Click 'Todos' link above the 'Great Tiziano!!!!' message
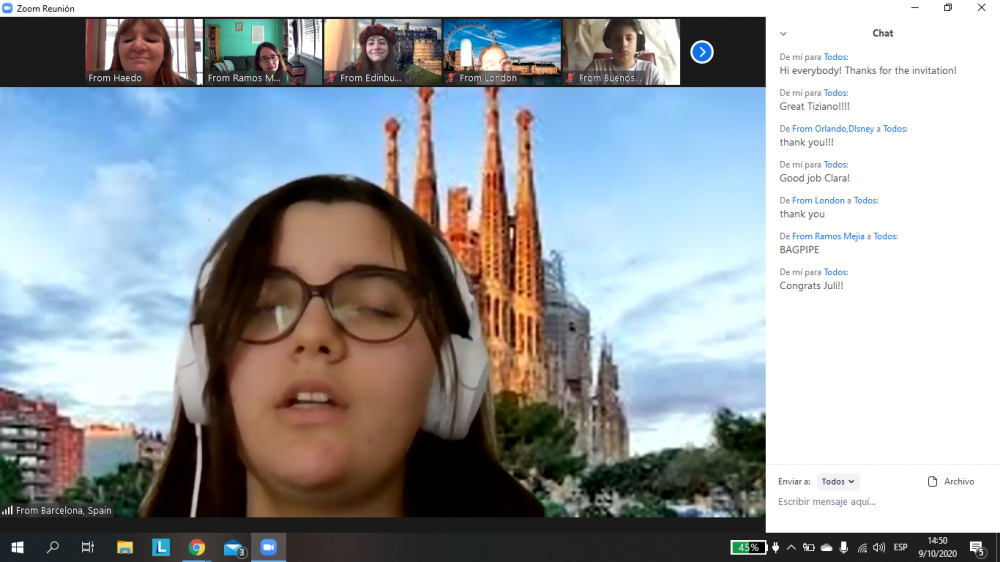This screenshot has height=562, width=1000. coord(835,92)
